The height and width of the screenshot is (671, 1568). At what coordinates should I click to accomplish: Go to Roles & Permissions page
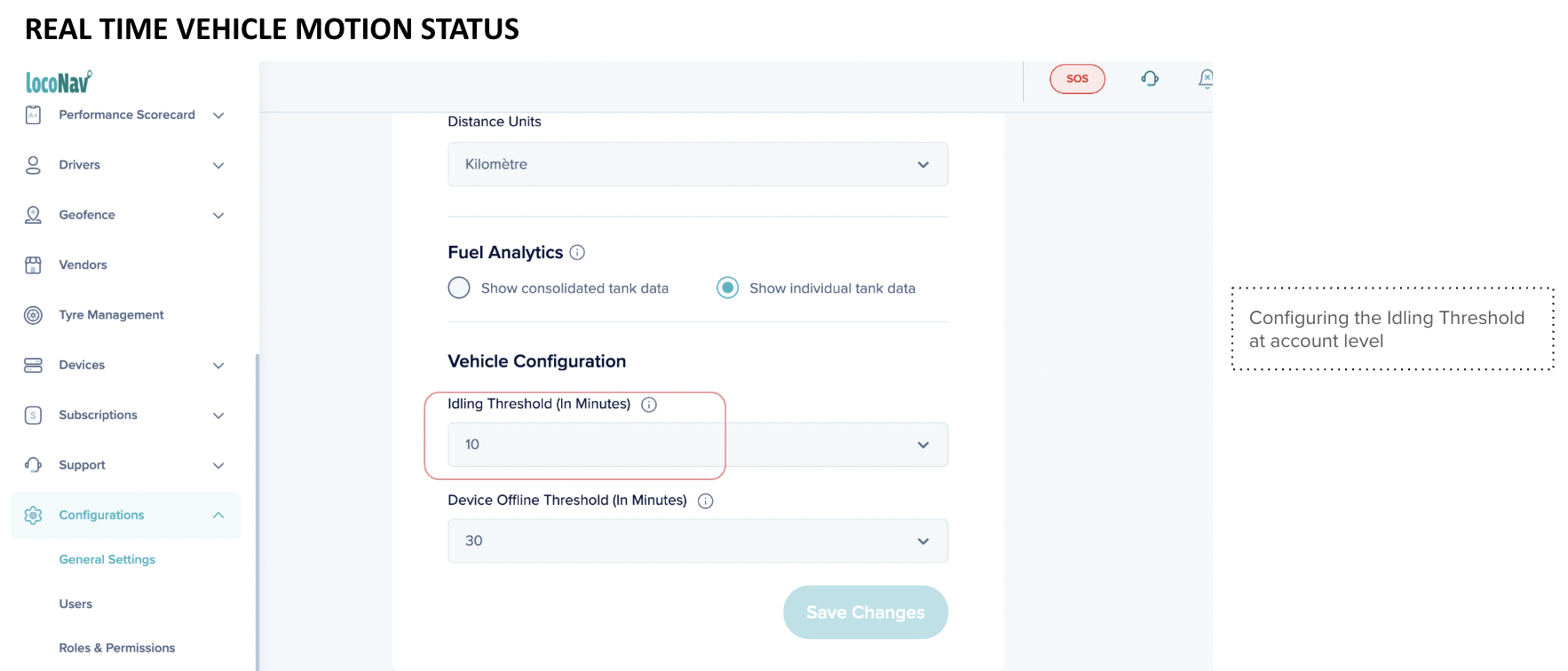click(117, 648)
